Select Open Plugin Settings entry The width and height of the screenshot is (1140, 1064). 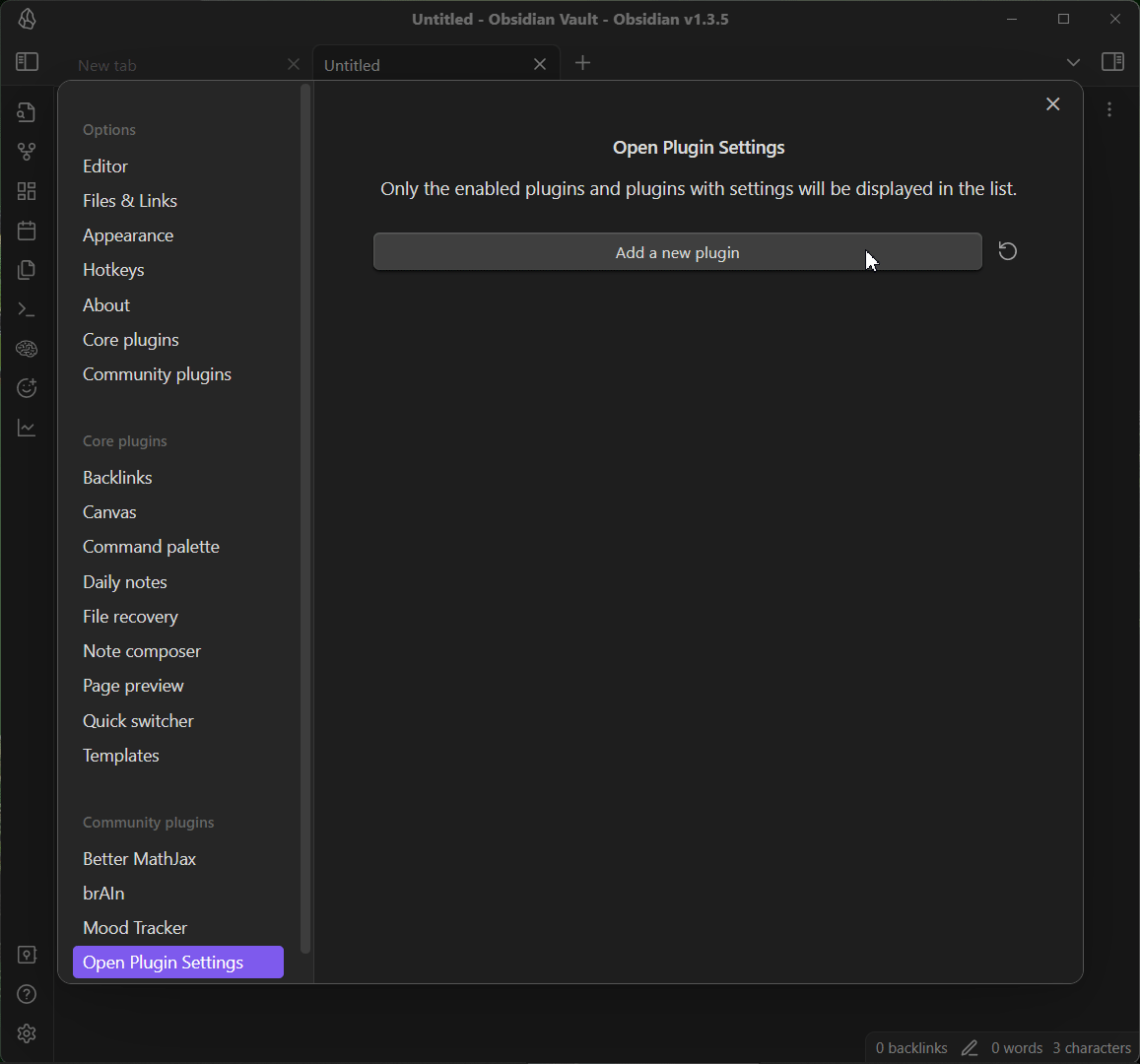(178, 963)
